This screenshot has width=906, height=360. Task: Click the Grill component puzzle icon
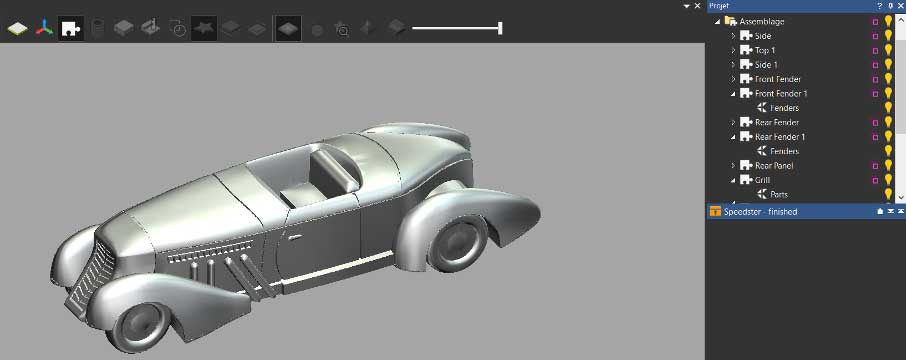(x=745, y=180)
